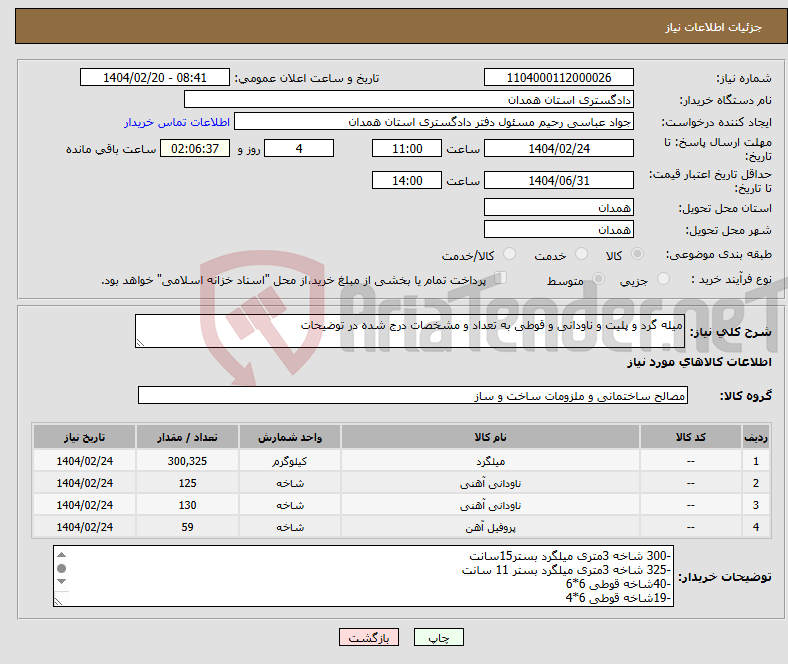
Task: Click the واحد شمارش column header
Action: (290, 437)
